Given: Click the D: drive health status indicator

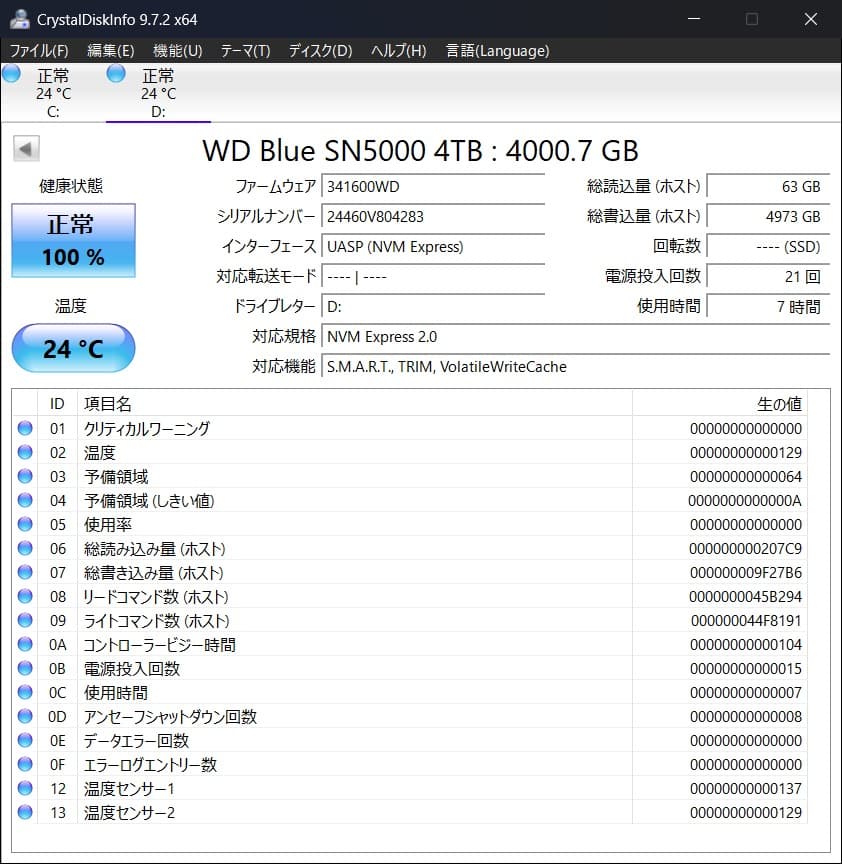Looking at the screenshot, I should coord(116,73).
